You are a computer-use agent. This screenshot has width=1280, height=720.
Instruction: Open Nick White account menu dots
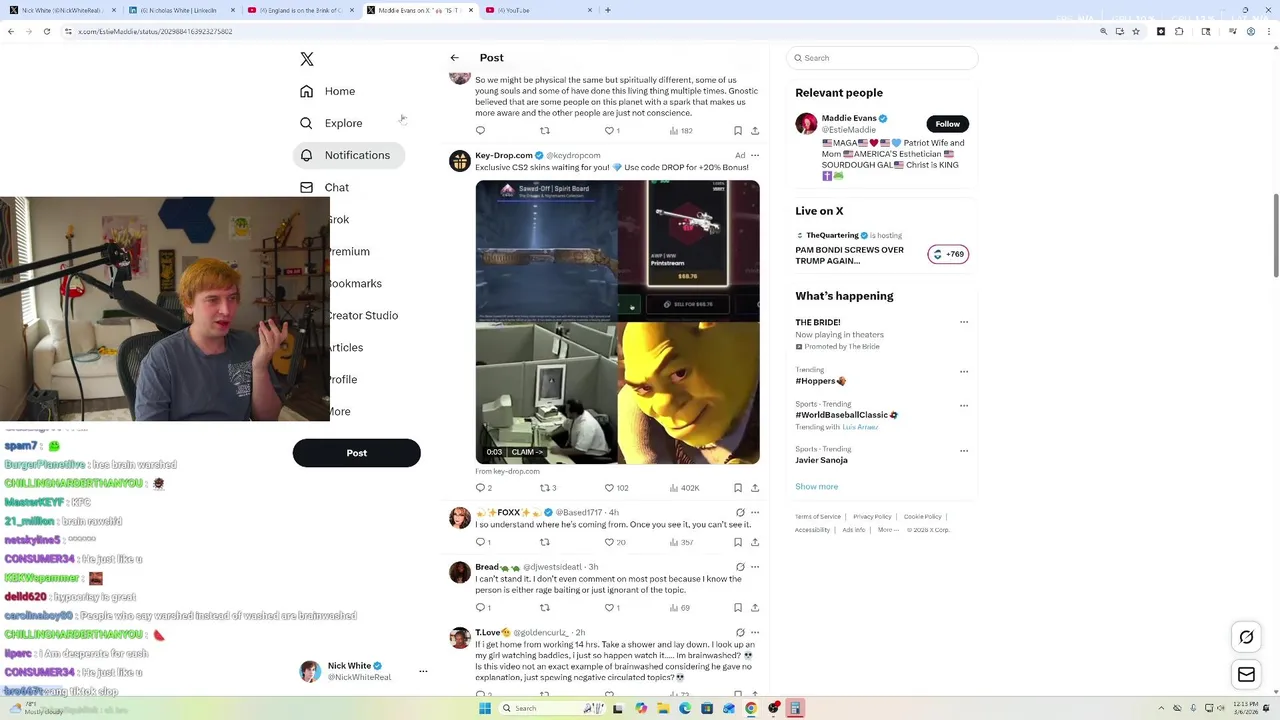click(423, 671)
